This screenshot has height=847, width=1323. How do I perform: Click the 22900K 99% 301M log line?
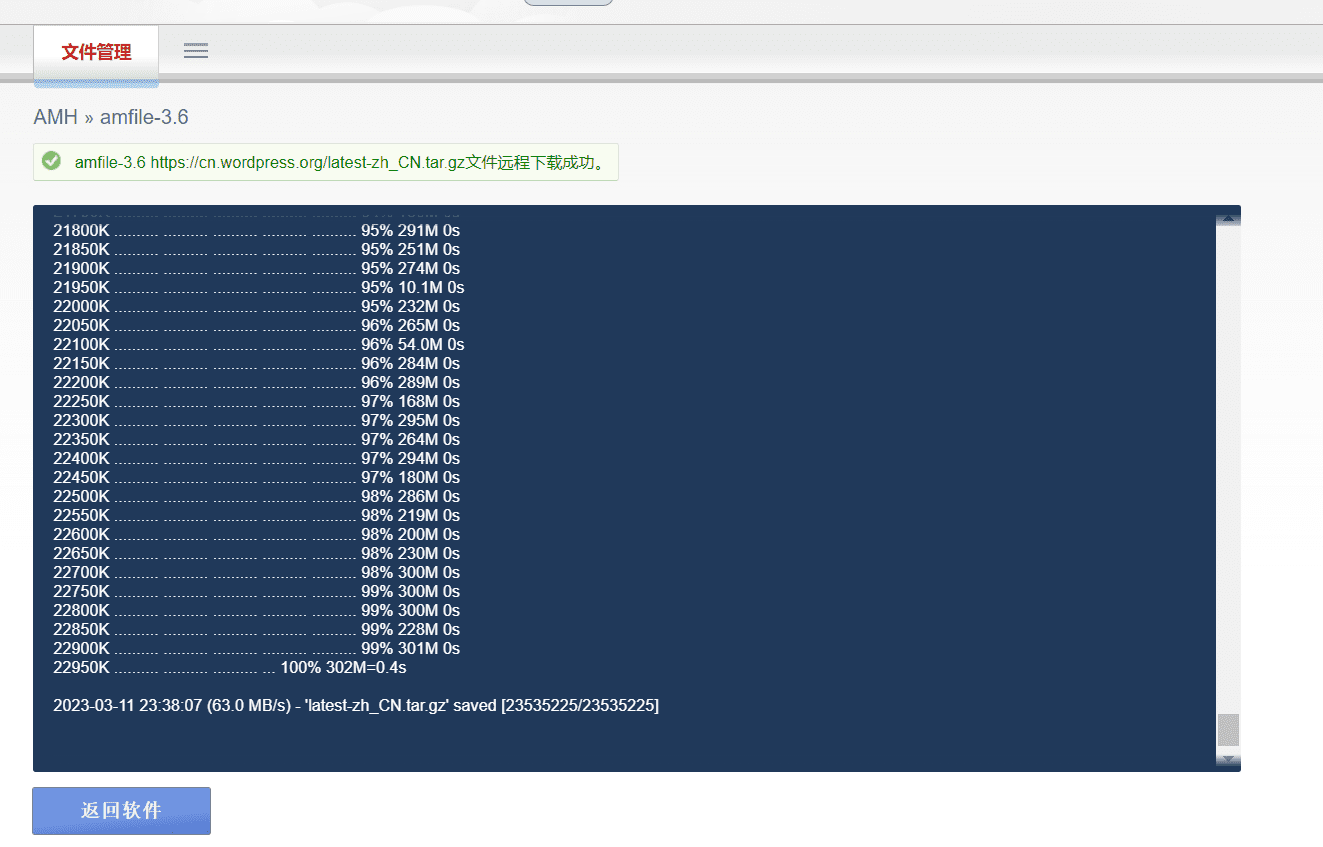point(256,648)
